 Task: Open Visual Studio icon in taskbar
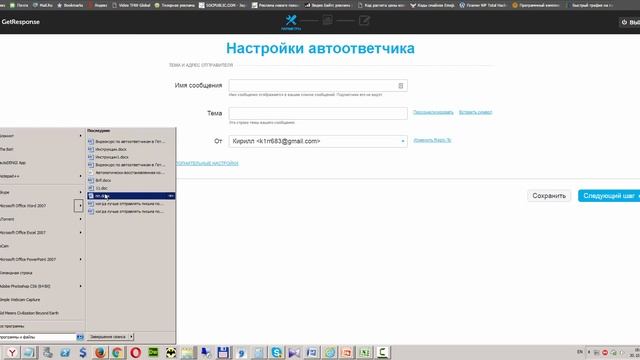coord(294,352)
